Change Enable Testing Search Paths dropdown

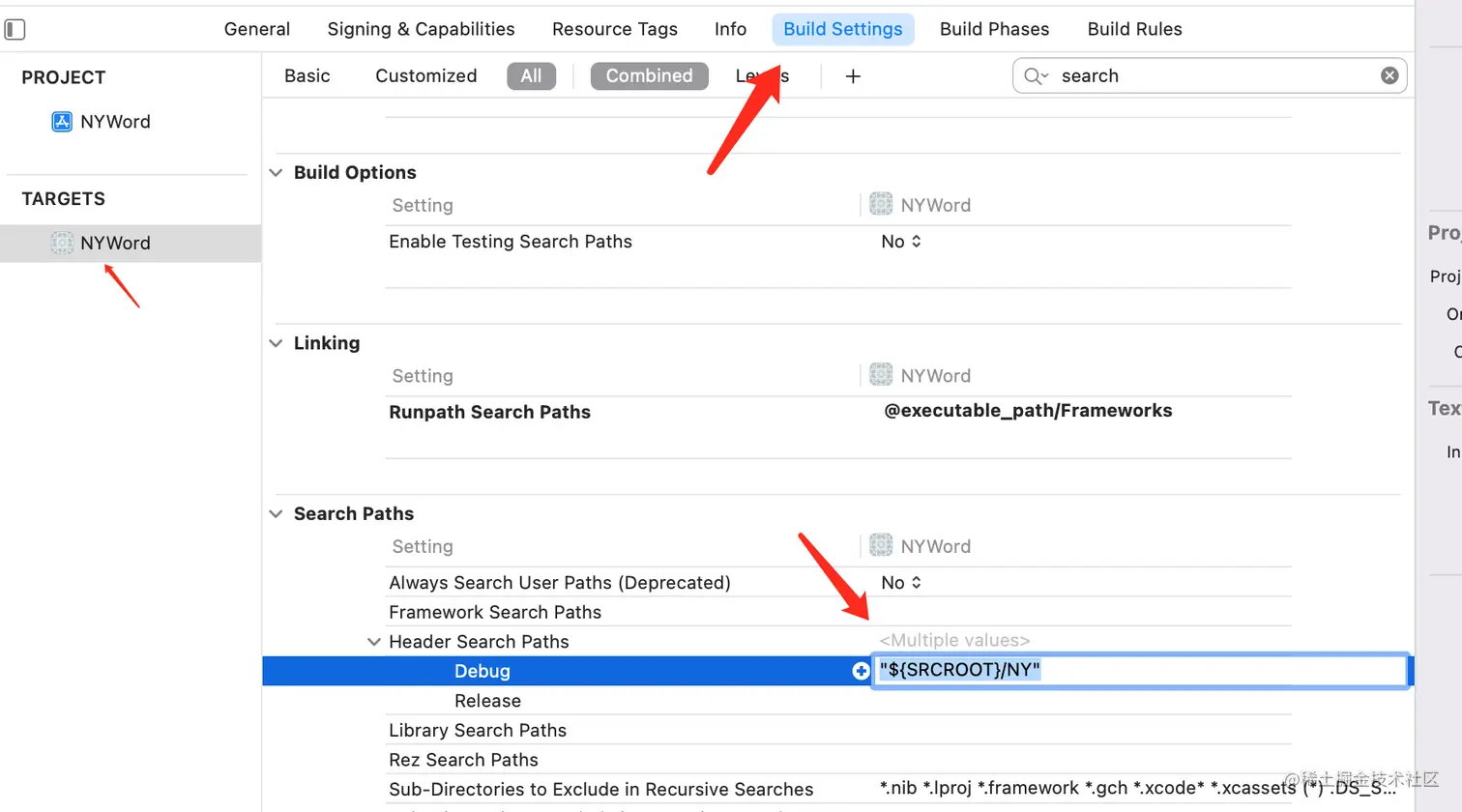pyautogui.click(x=901, y=242)
